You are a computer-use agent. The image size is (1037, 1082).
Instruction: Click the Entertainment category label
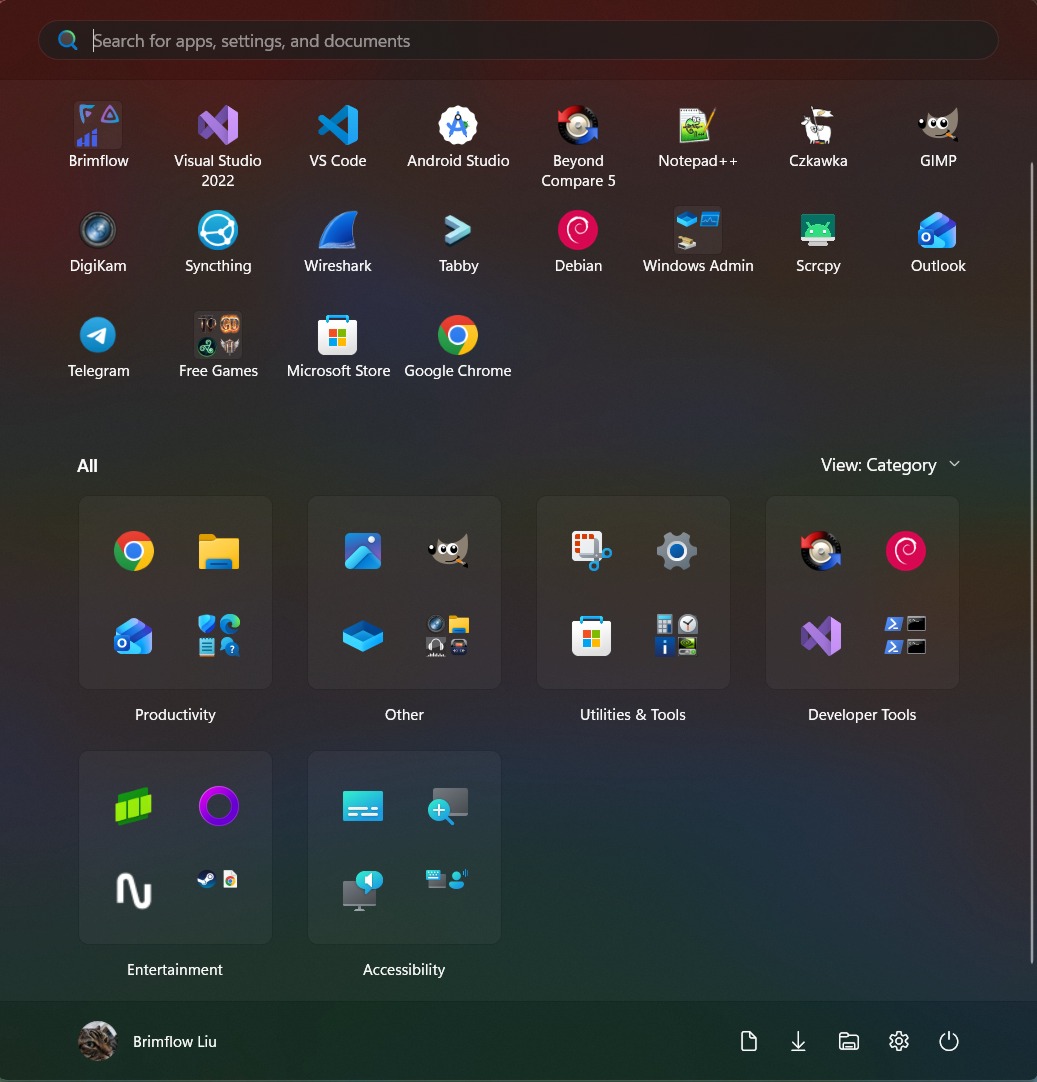click(x=175, y=970)
